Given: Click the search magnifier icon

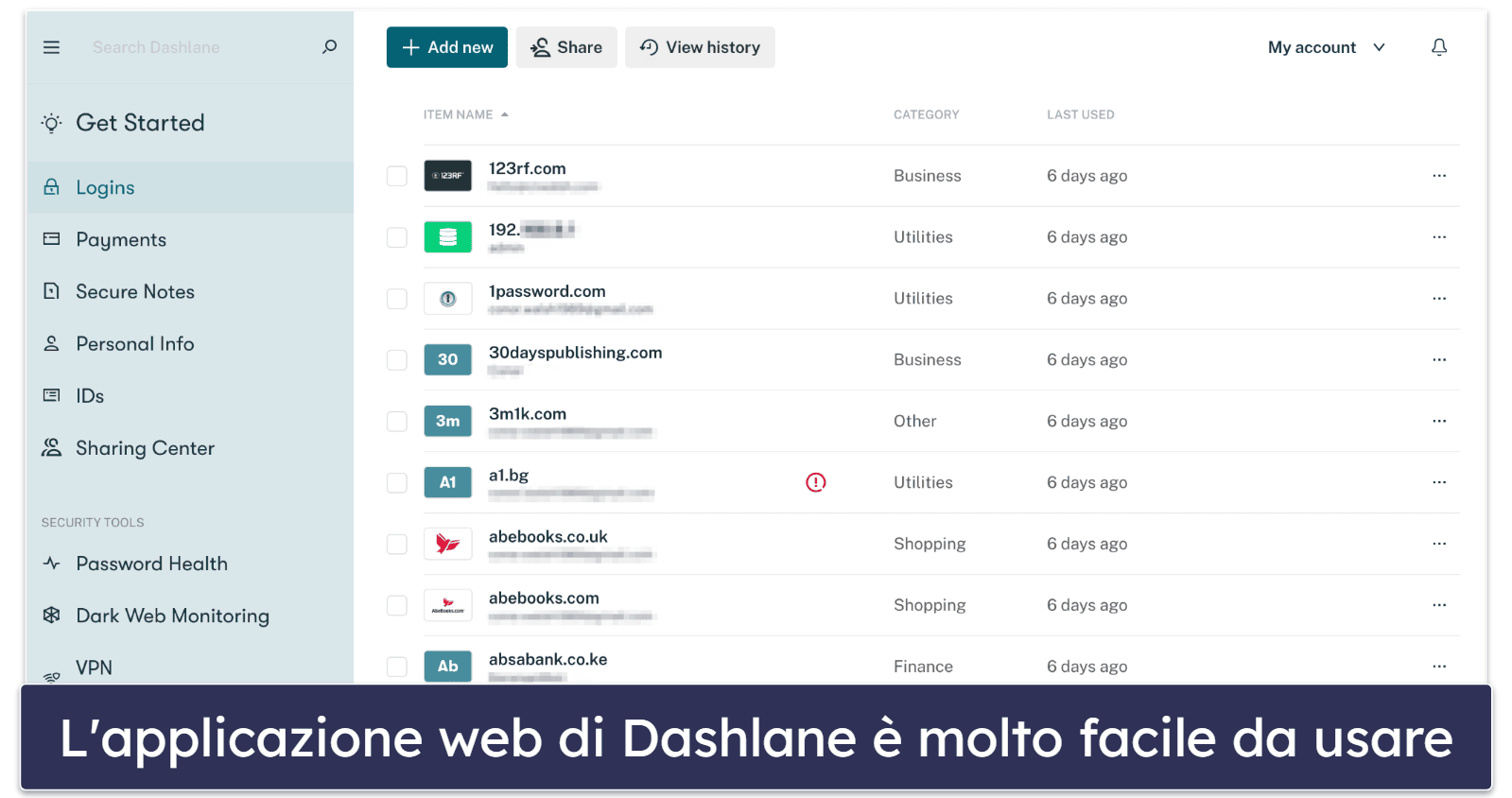Looking at the screenshot, I should (x=329, y=46).
